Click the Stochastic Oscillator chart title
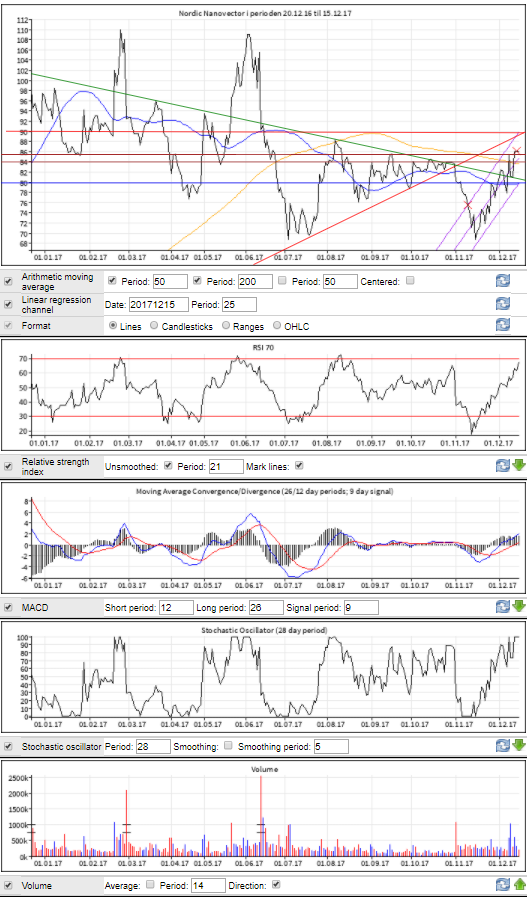The height and width of the screenshot is (897, 529). 264,630
